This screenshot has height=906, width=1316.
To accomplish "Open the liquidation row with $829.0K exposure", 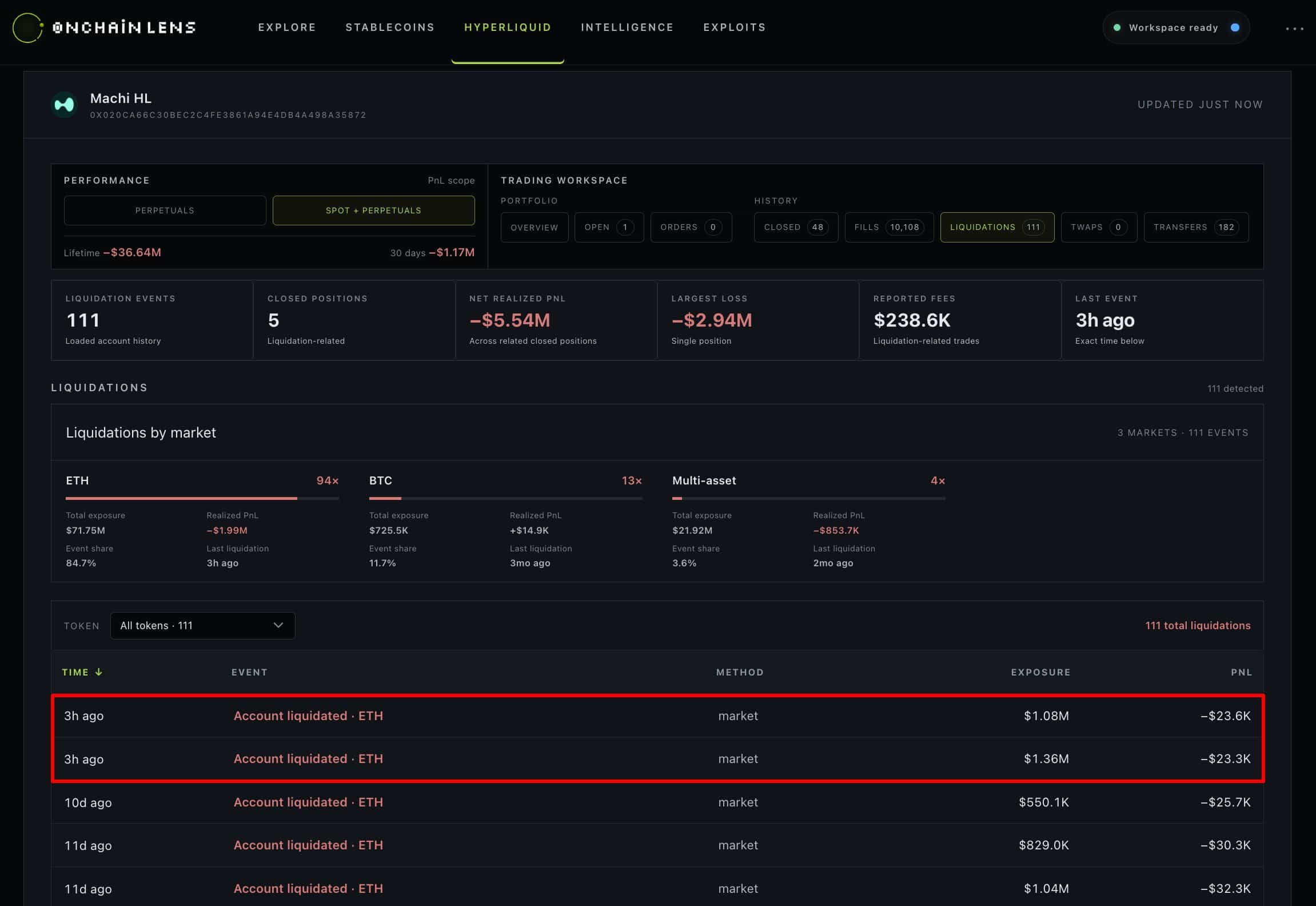I will coord(657,845).
